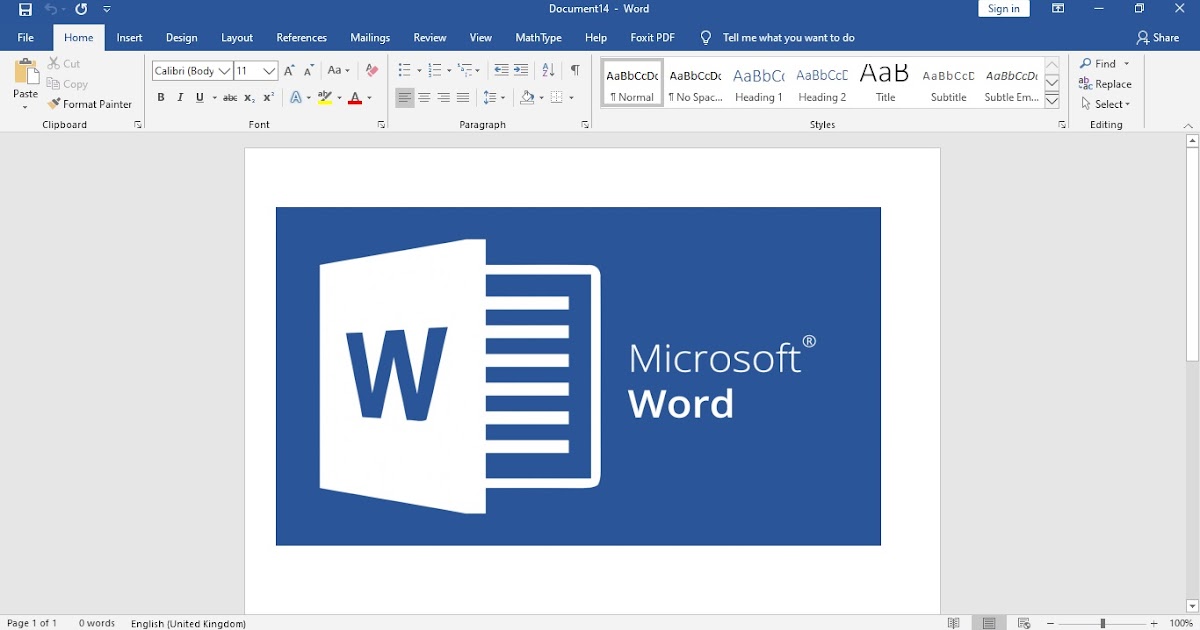This screenshot has width=1200, height=630.
Task: Switch to the Design tab
Action: coord(182,38)
